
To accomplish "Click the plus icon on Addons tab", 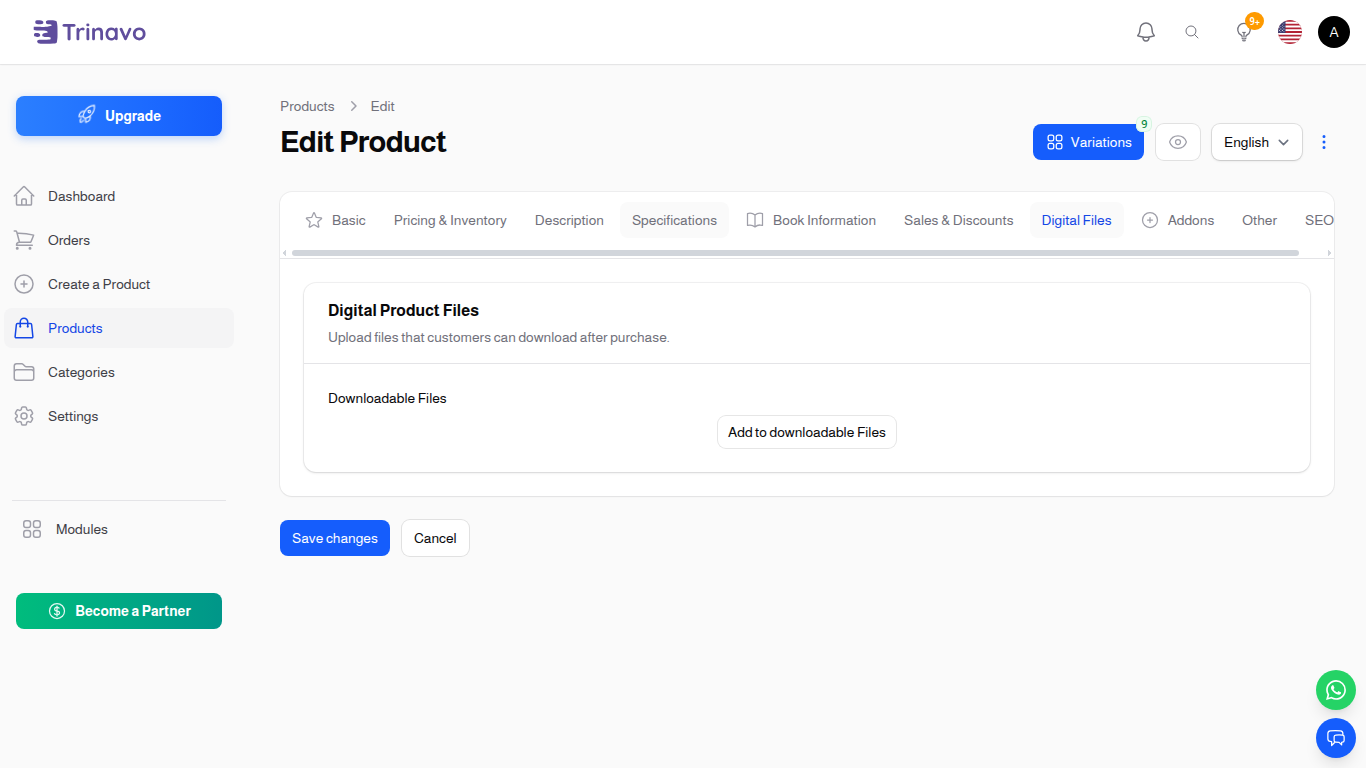I will click(x=1150, y=220).
